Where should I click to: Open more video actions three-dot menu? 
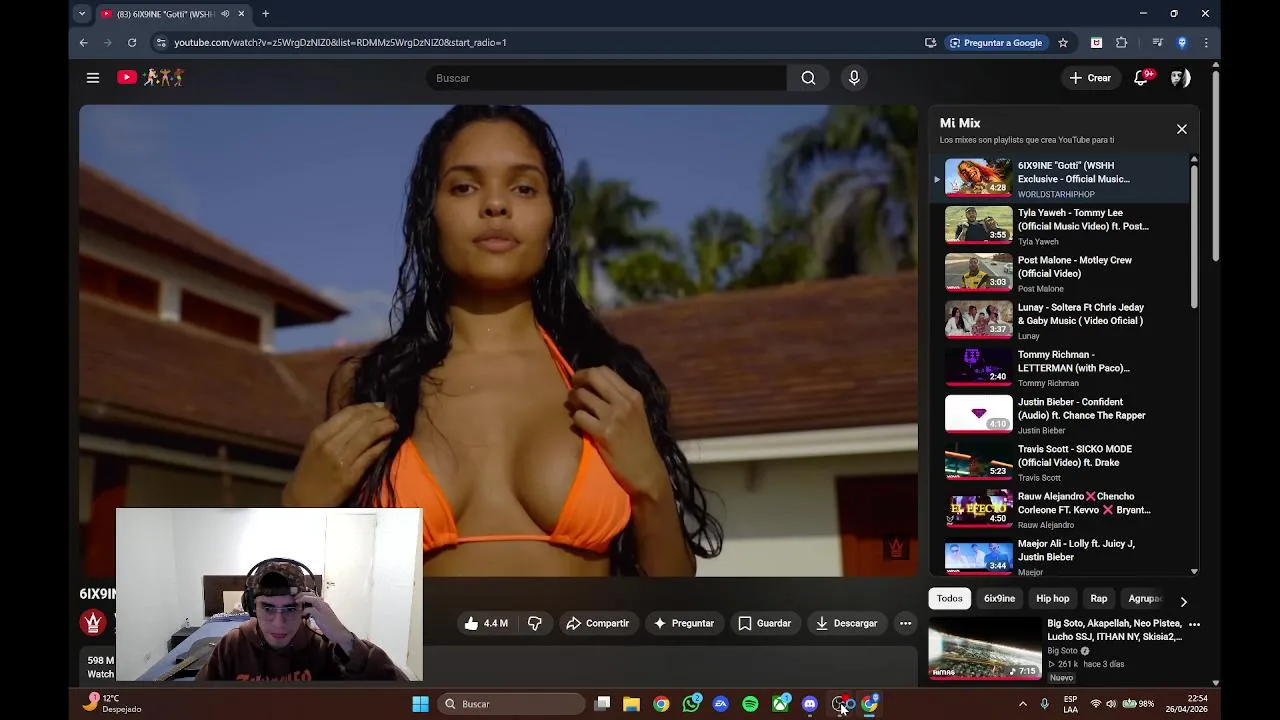coord(905,623)
